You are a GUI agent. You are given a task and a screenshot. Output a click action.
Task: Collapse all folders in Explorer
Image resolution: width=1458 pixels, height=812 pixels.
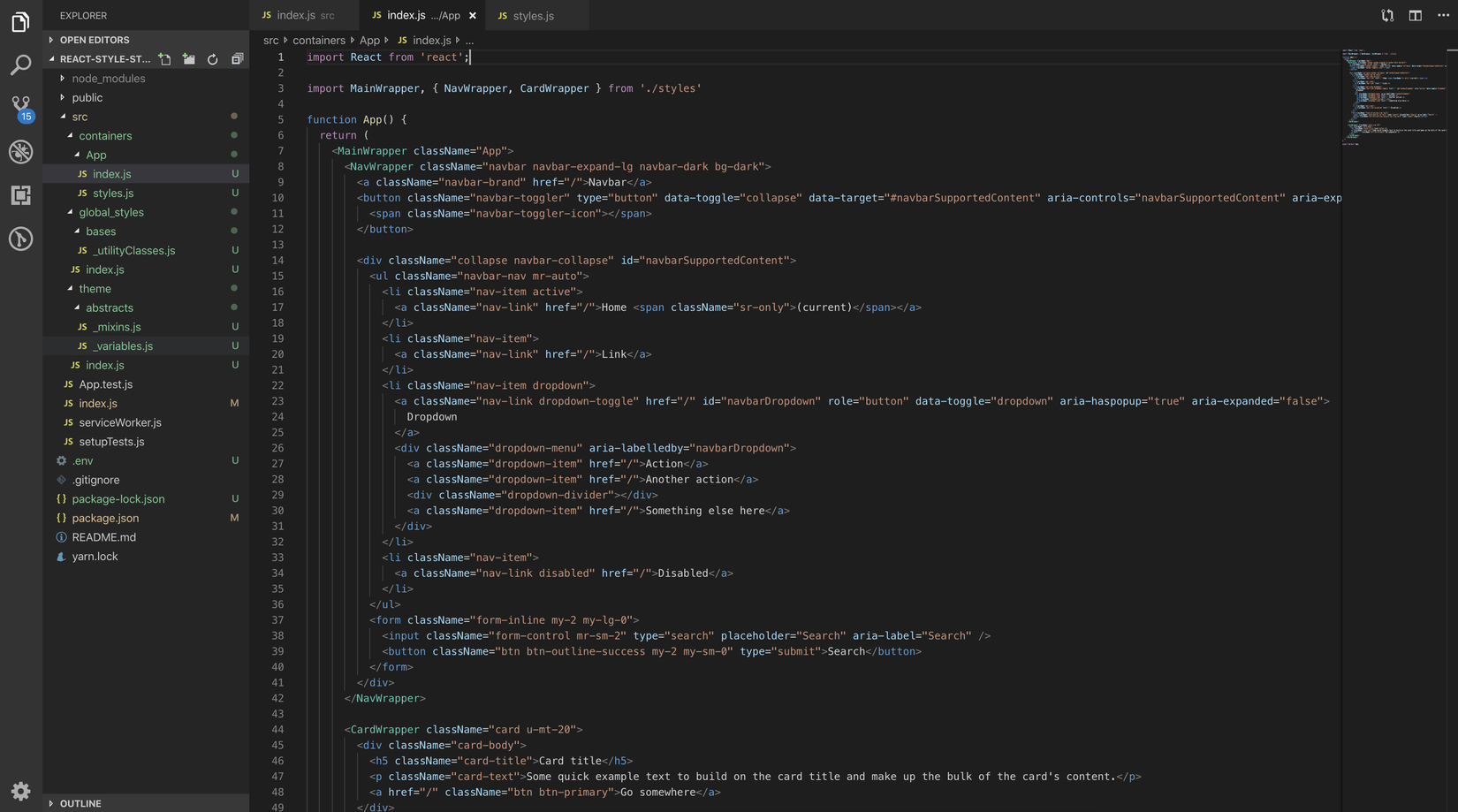(x=237, y=59)
